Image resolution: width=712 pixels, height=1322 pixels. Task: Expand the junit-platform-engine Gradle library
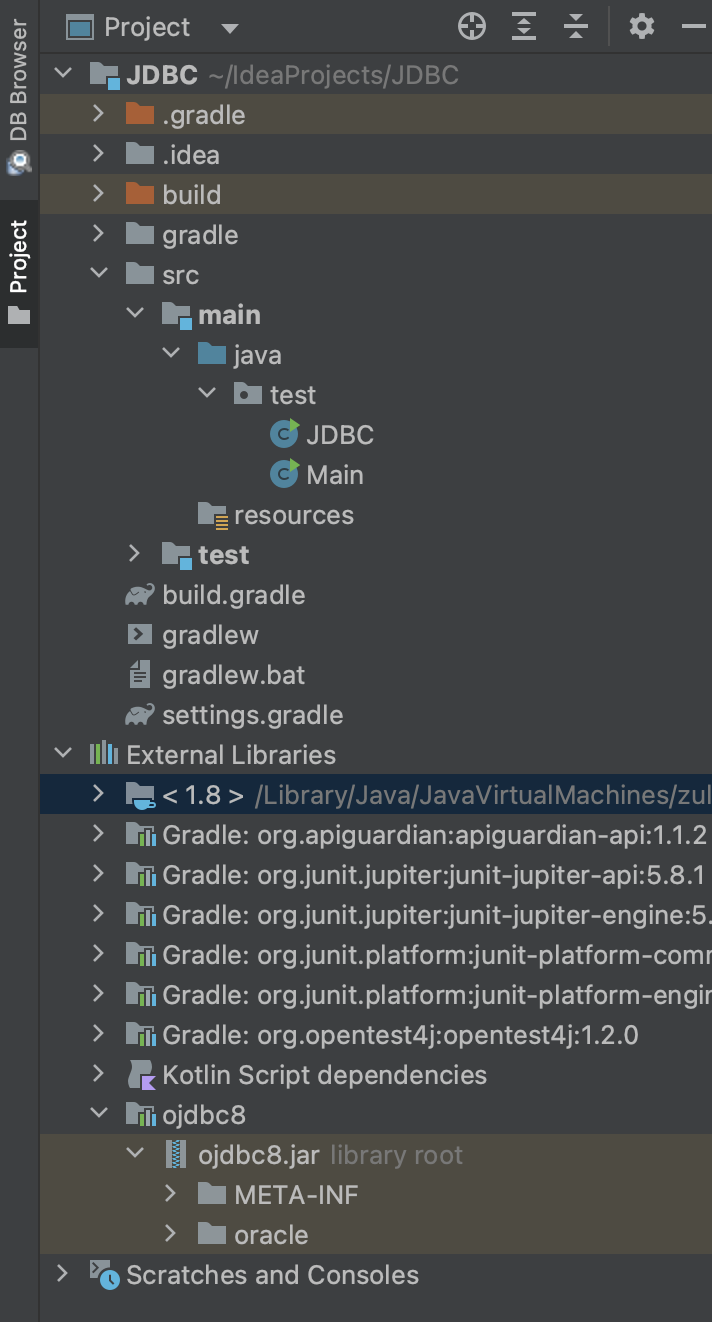click(98, 994)
